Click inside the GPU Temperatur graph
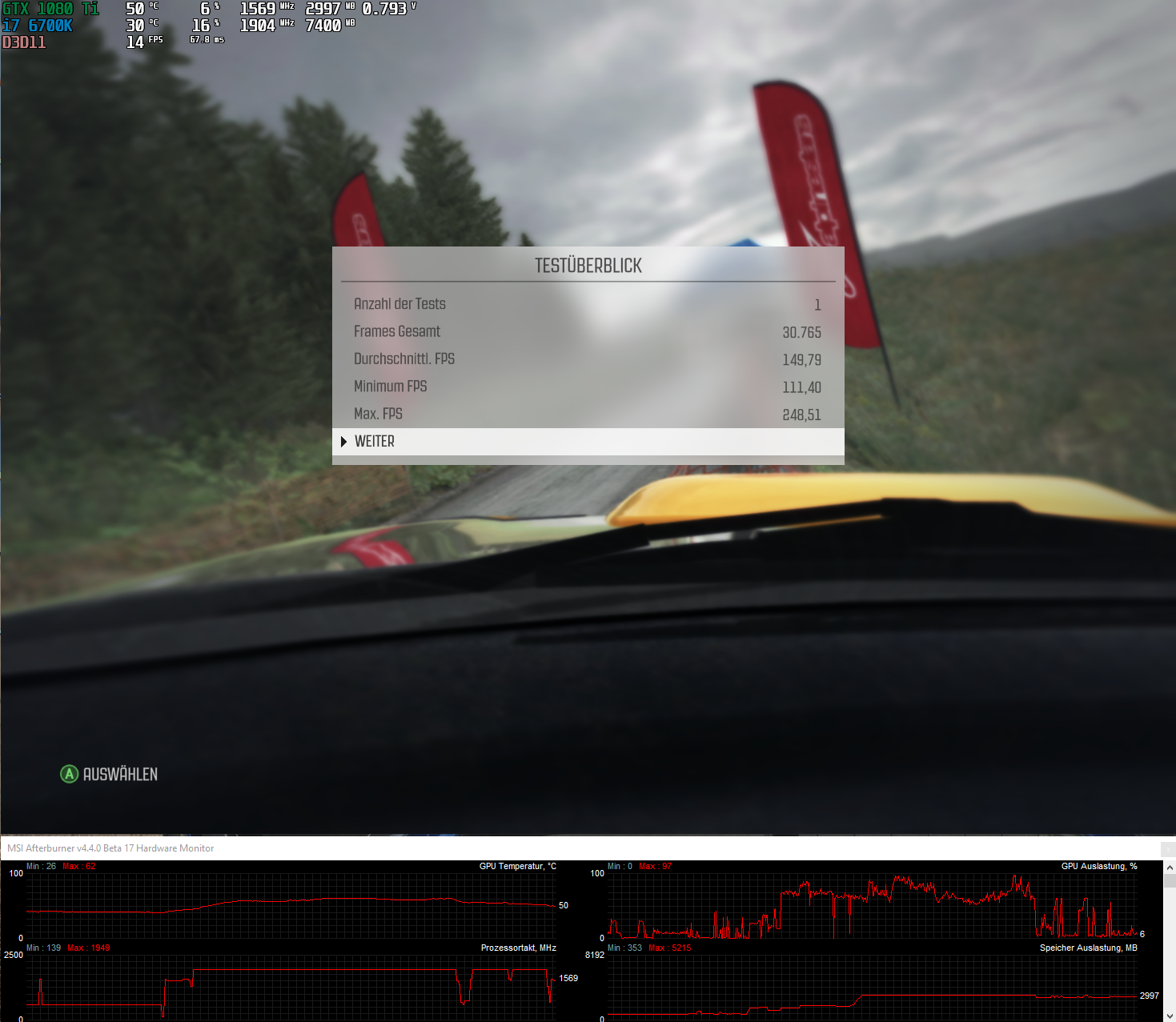 tap(291, 906)
